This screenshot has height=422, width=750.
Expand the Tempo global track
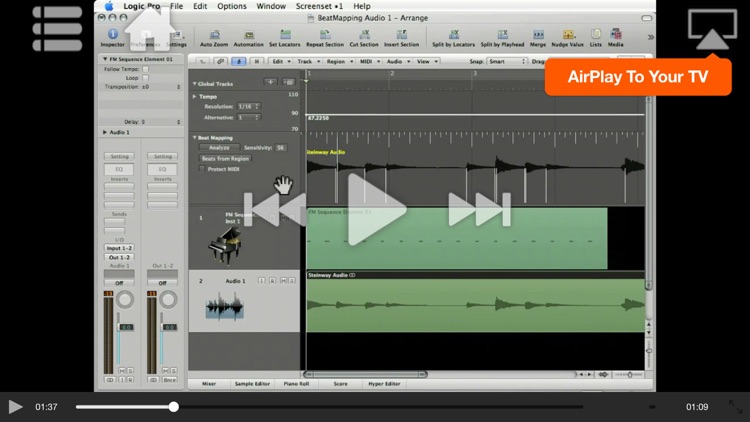click(195, 97)
